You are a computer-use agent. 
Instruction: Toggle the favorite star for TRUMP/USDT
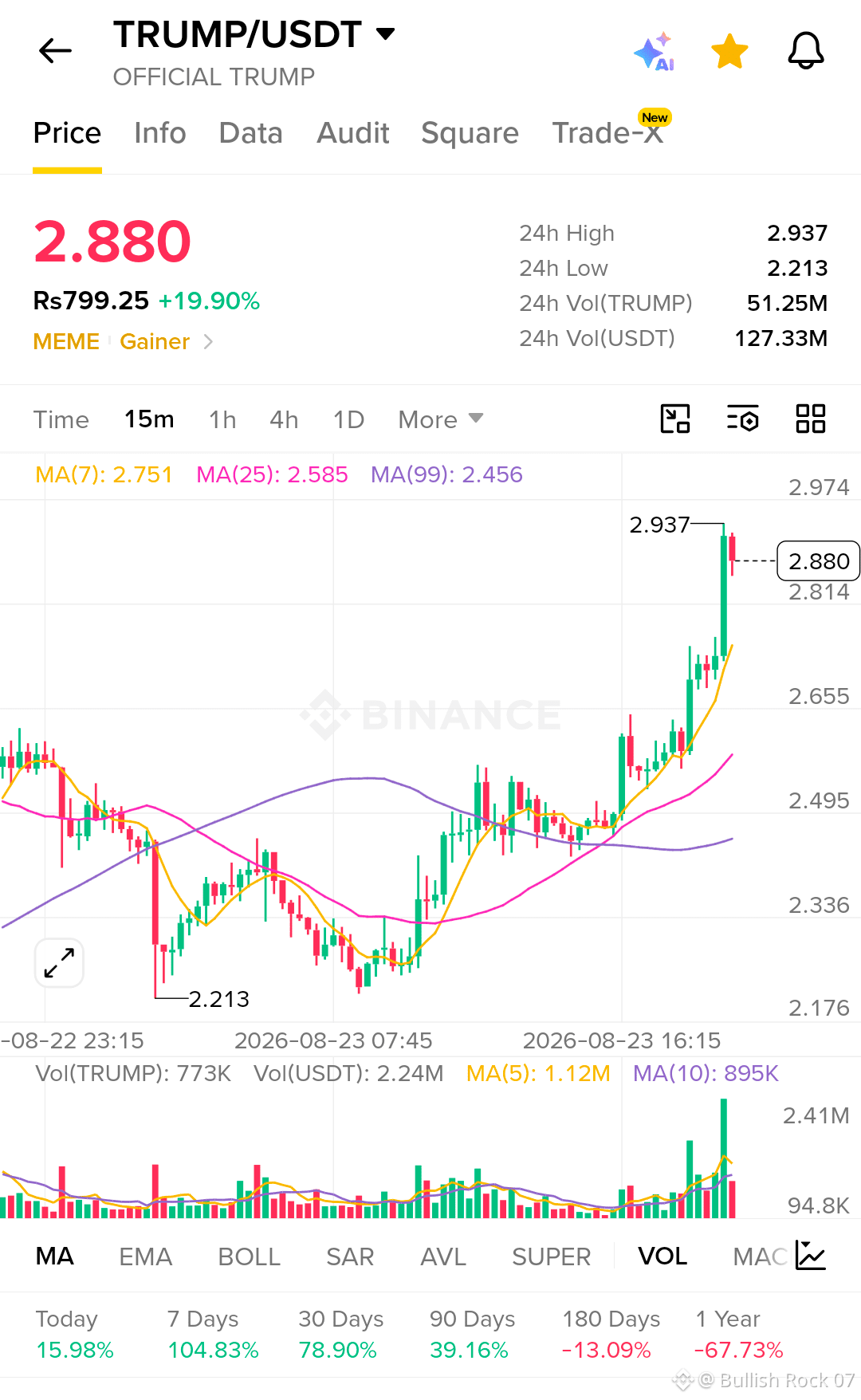pyautogui.click(x=729, y=52)
